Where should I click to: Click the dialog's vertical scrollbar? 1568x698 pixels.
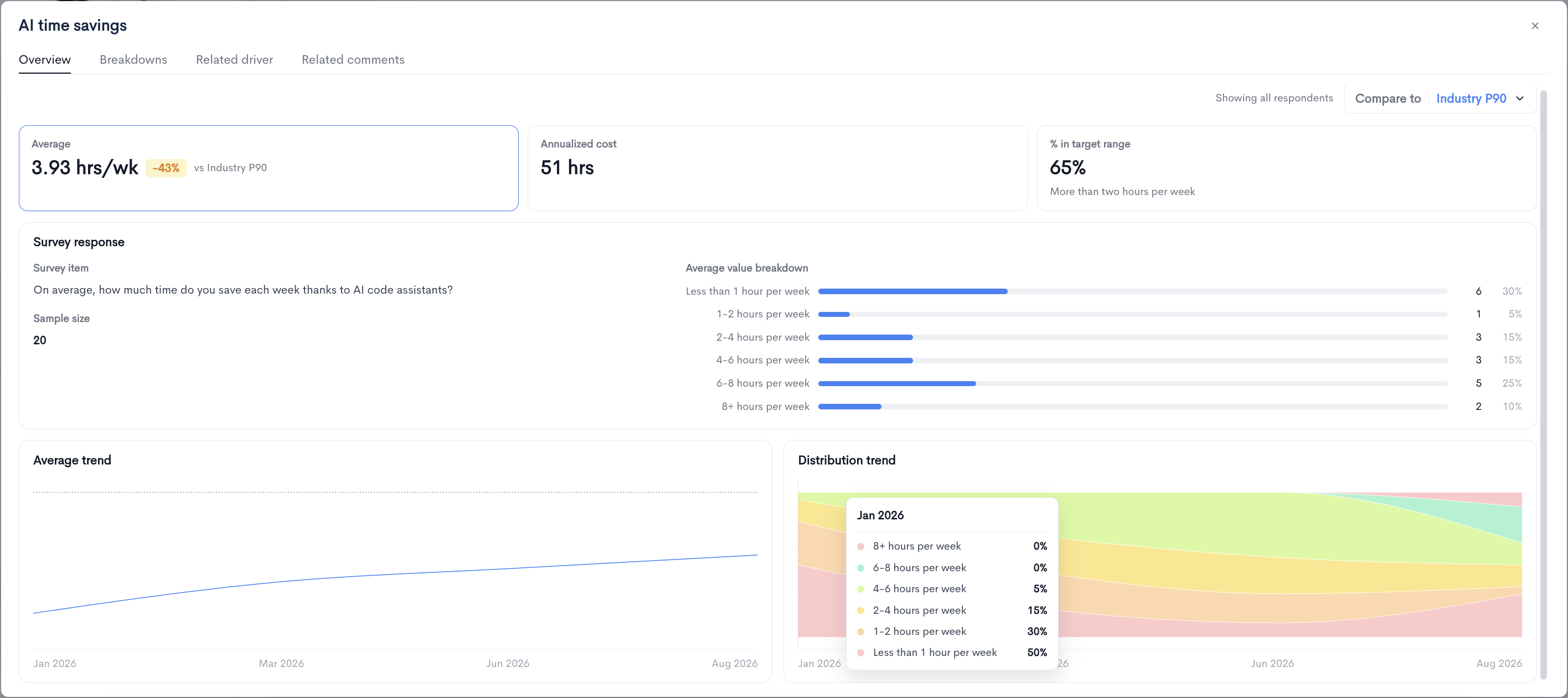click(1543, 384)
